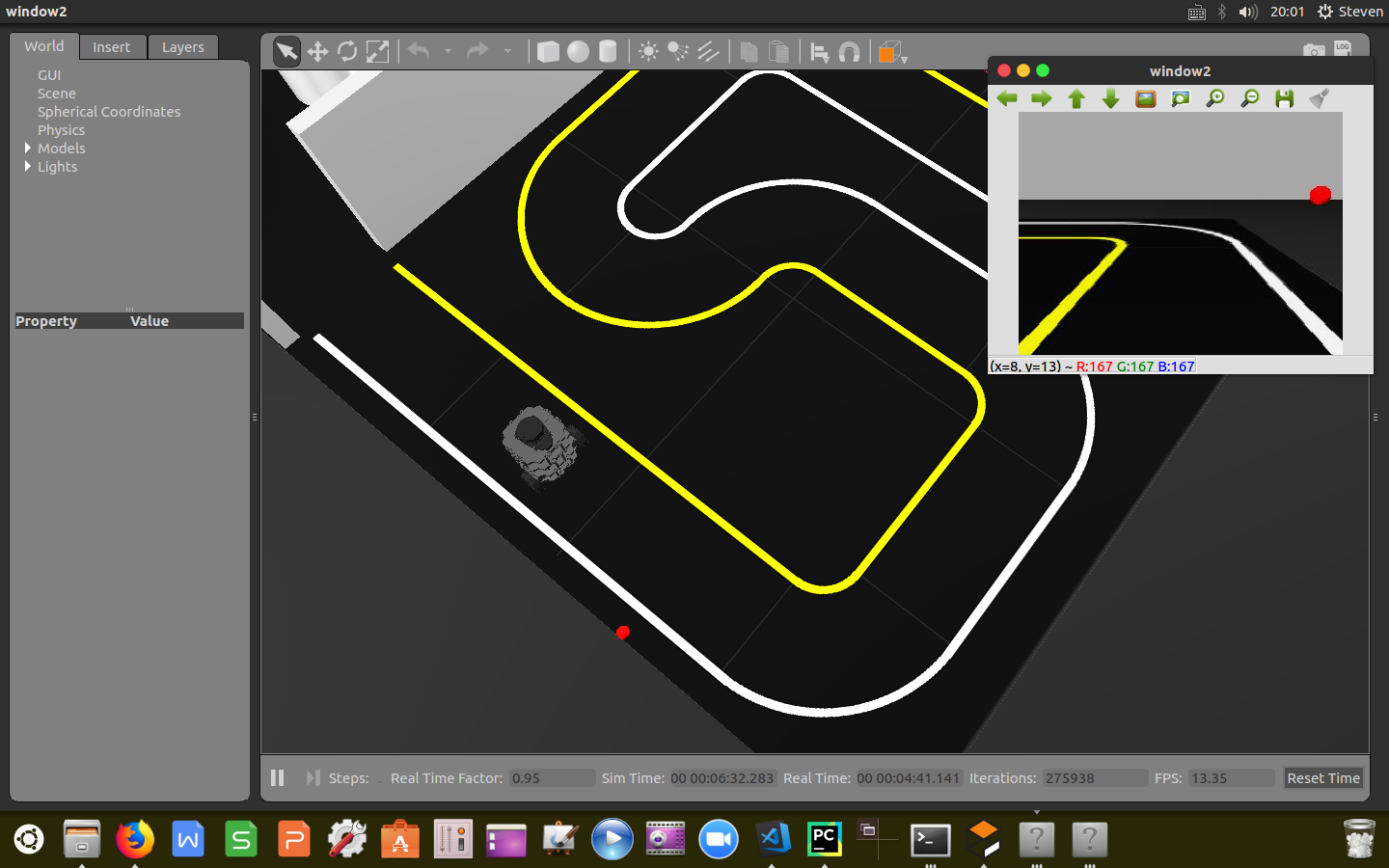Open the volume control in top bar
1389x868 pixels.
(x=1248, y=12)
